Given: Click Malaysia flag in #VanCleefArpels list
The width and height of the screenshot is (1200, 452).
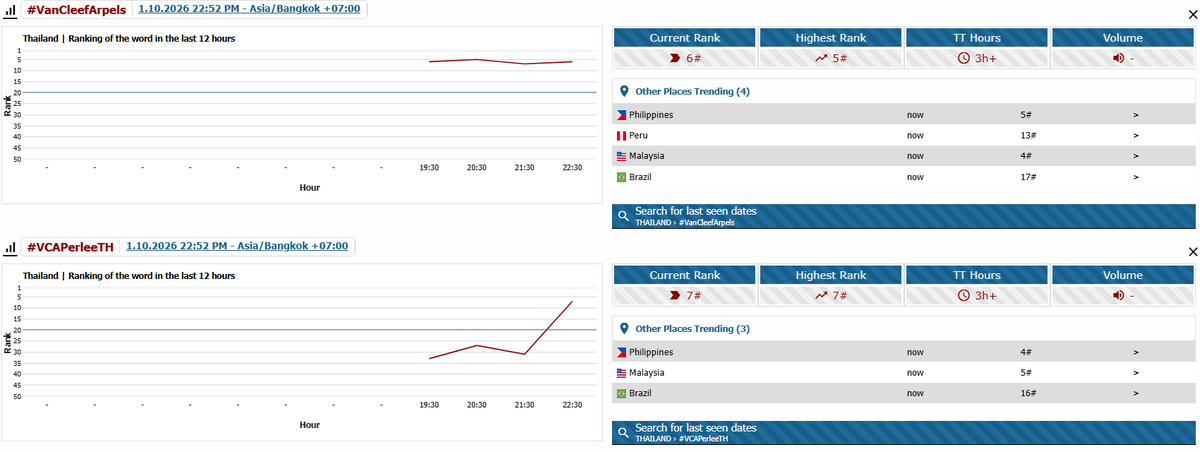Looking at the screenshot, I should coord(621,156).
